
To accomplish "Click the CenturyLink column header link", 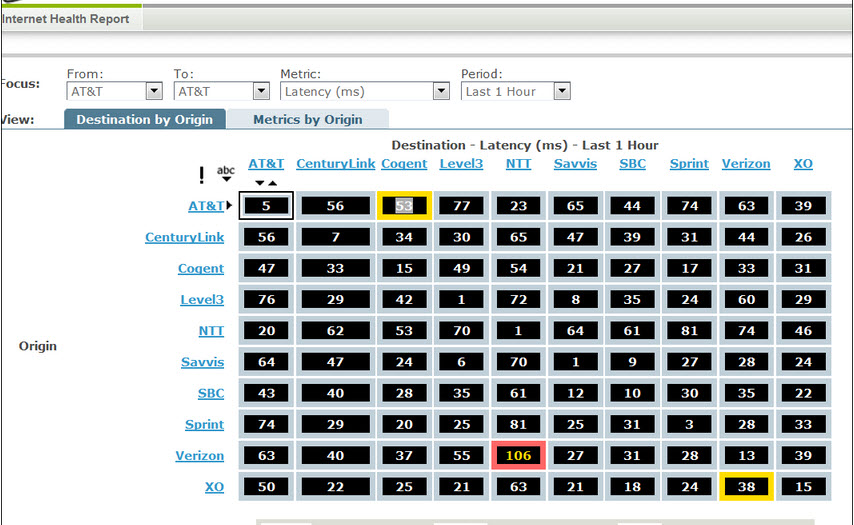I will tap(336, 163).
